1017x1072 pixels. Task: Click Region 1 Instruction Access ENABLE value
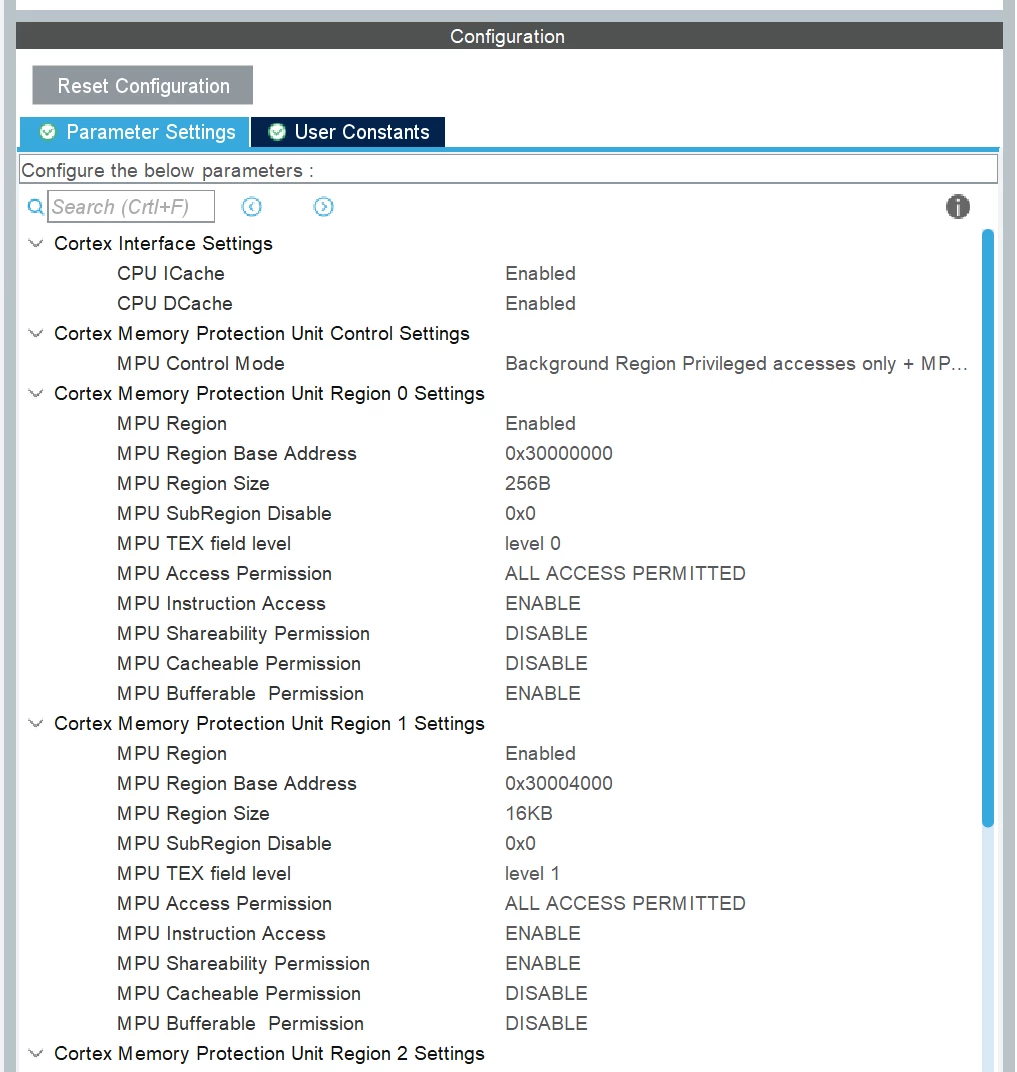click(543, 934)
